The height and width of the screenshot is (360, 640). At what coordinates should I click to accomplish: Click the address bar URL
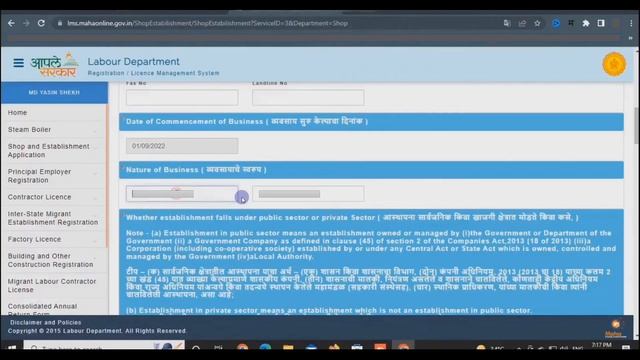tap(207, 23)
